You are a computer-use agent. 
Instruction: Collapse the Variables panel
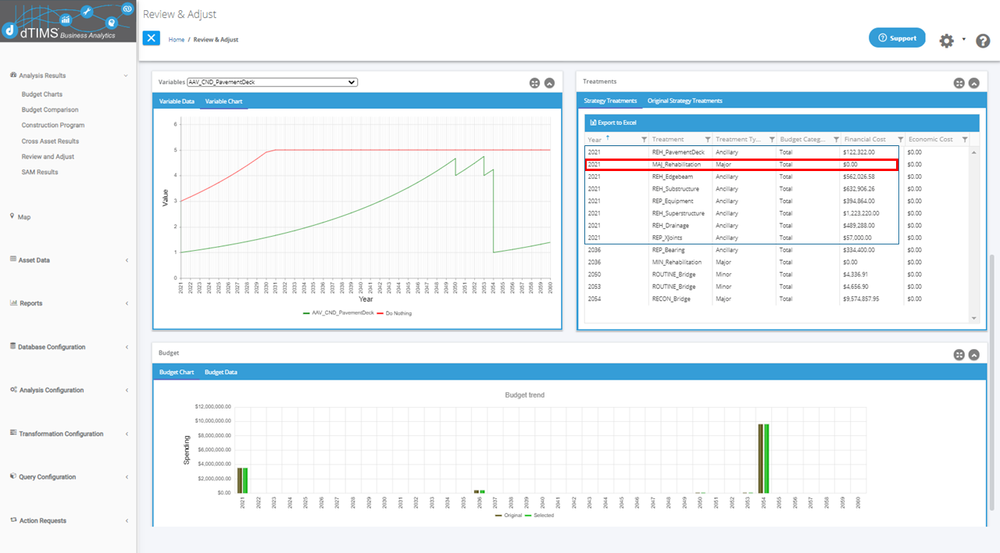point(549,83)
